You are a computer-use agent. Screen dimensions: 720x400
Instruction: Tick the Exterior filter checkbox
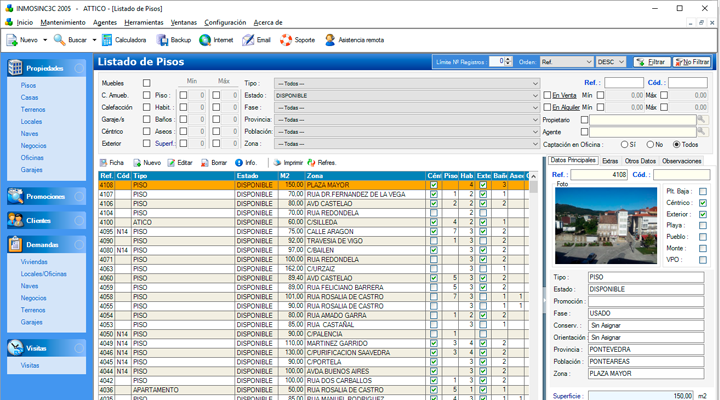[x=146, y=143]
